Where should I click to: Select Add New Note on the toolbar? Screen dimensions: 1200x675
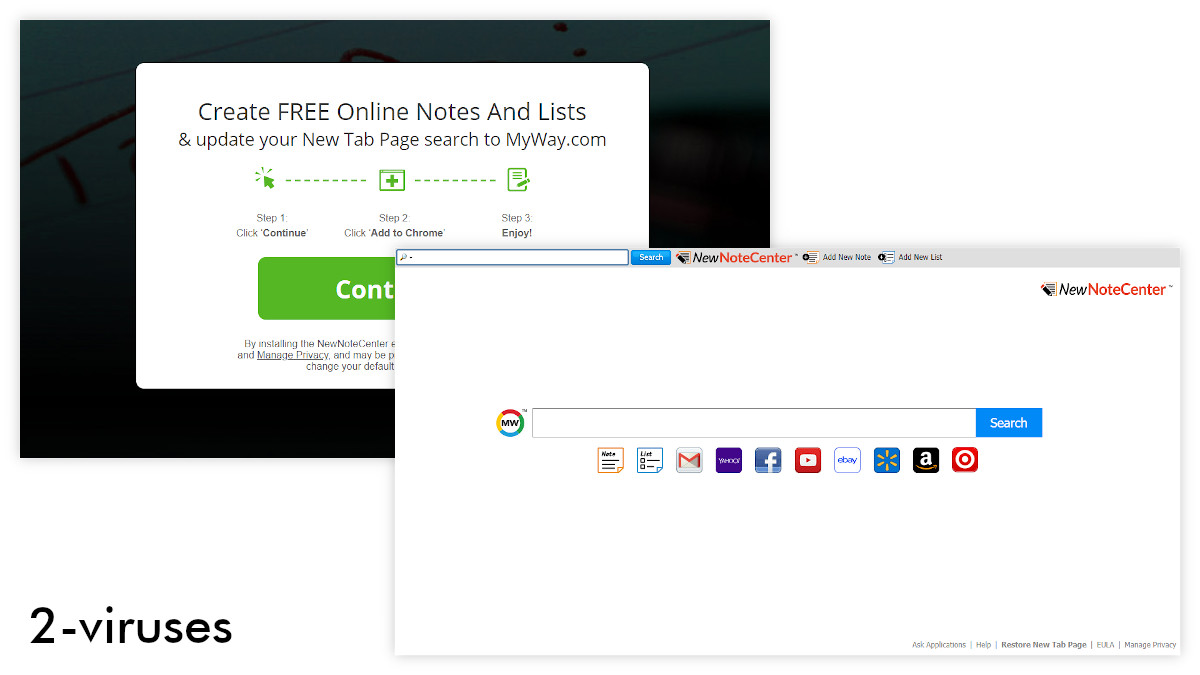(x=842, y=257)
